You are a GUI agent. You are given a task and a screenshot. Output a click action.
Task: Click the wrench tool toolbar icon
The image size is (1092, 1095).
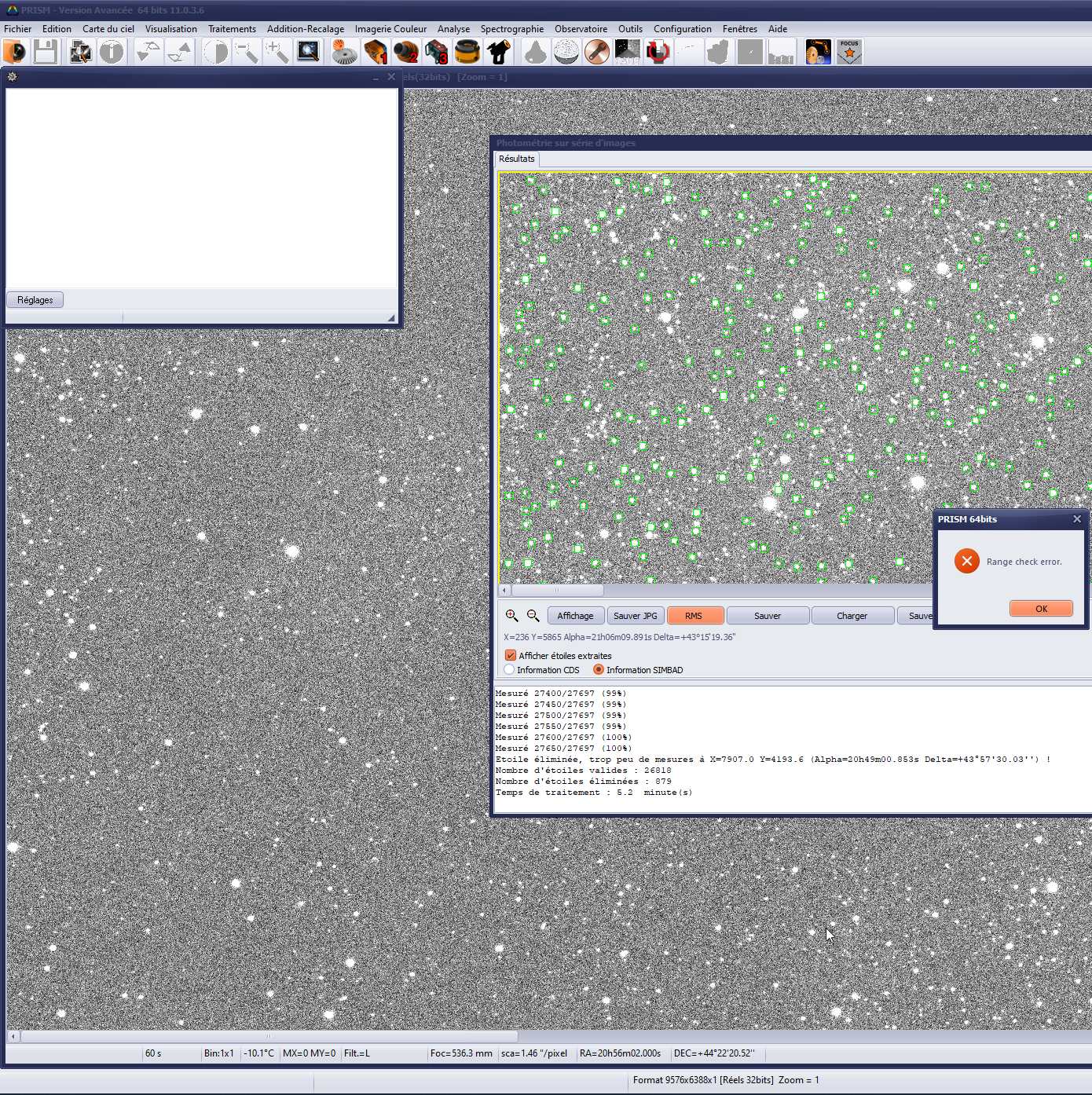597,53
